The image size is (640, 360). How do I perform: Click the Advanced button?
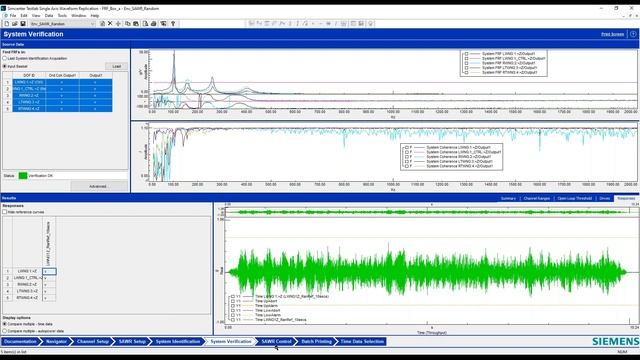click(x=98, y=186)
